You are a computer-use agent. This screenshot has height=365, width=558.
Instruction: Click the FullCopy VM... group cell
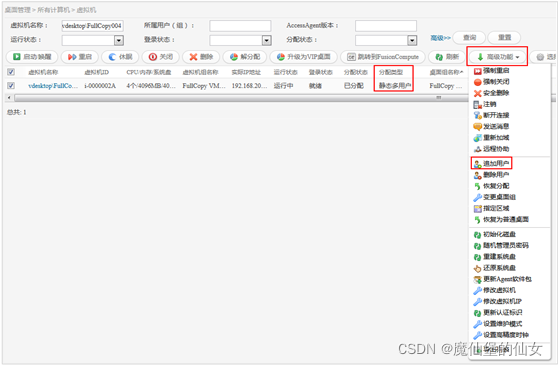[204, 86]
